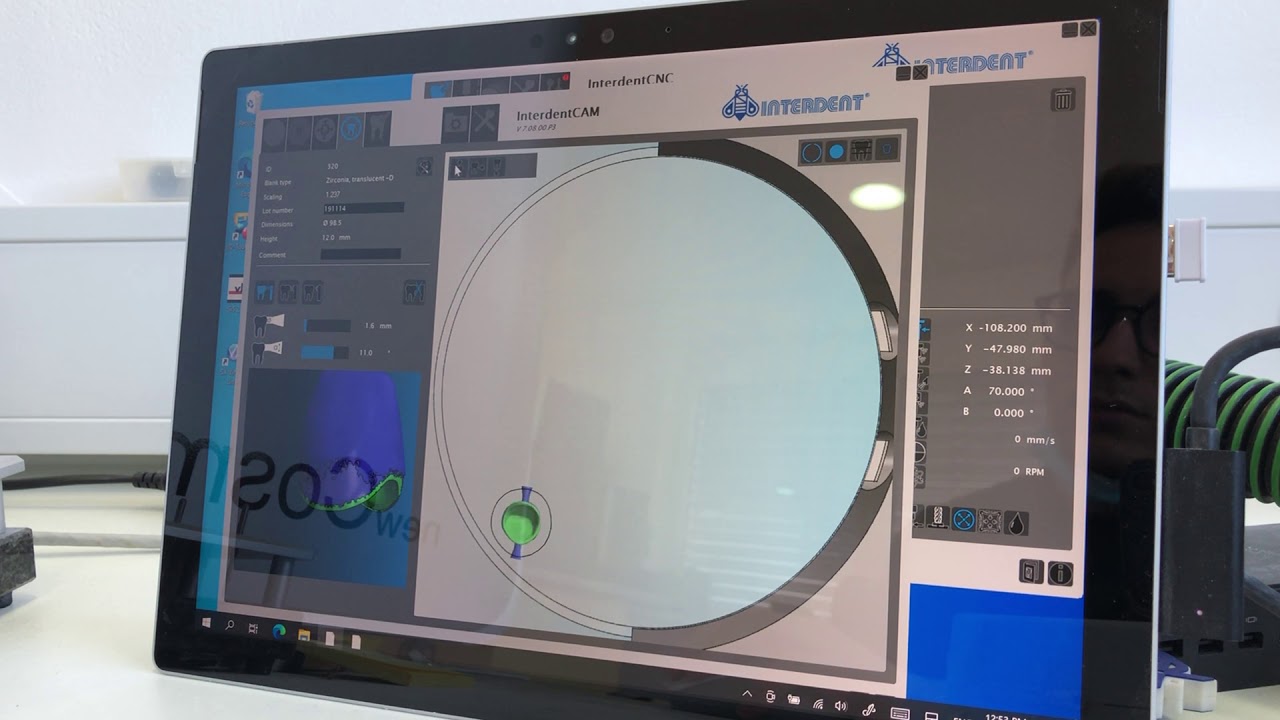Adjust the 11.0 degree angle slider
Screen dimensions: 1280x720
pos(325,352)
